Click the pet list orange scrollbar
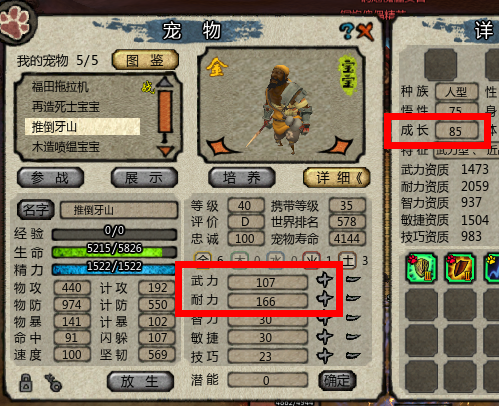 click(x=165, y=112)
